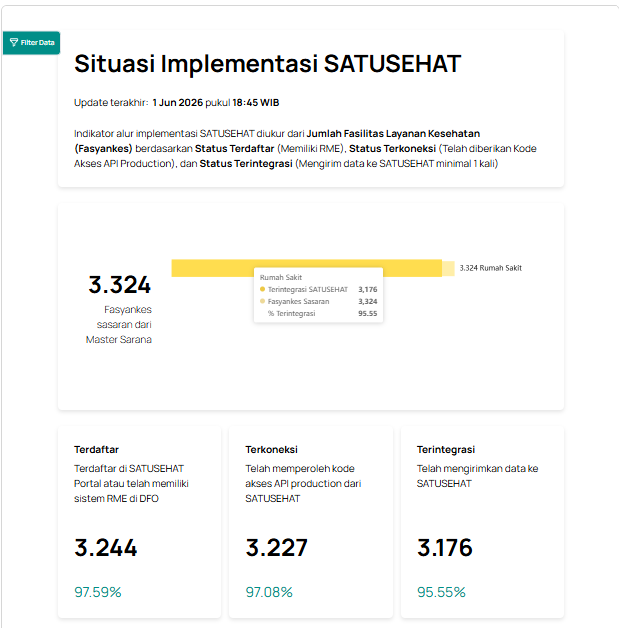Click the '3.324 Rumah Sakit' bar label

pyautogui.click(x=490, y=268)
